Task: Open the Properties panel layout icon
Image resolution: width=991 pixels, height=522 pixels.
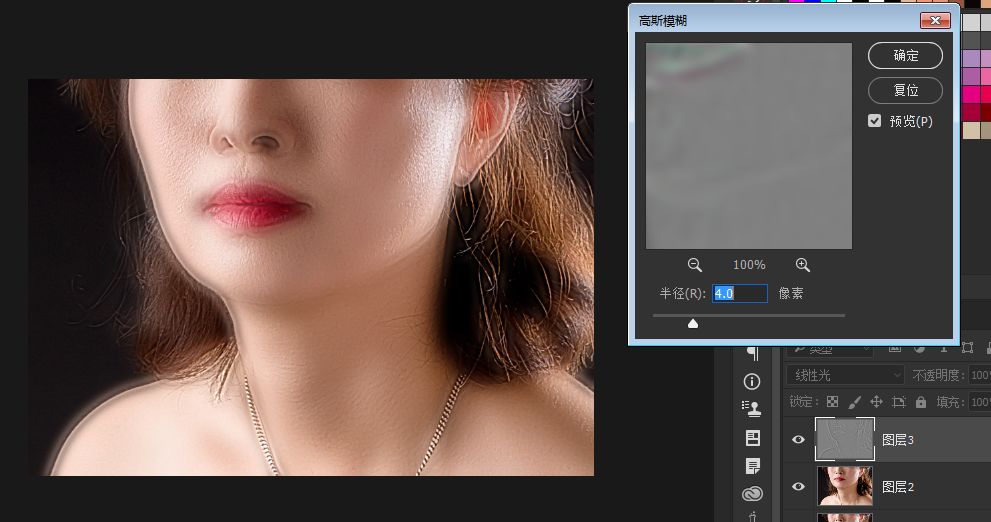Action: click(x=752, y=437)
